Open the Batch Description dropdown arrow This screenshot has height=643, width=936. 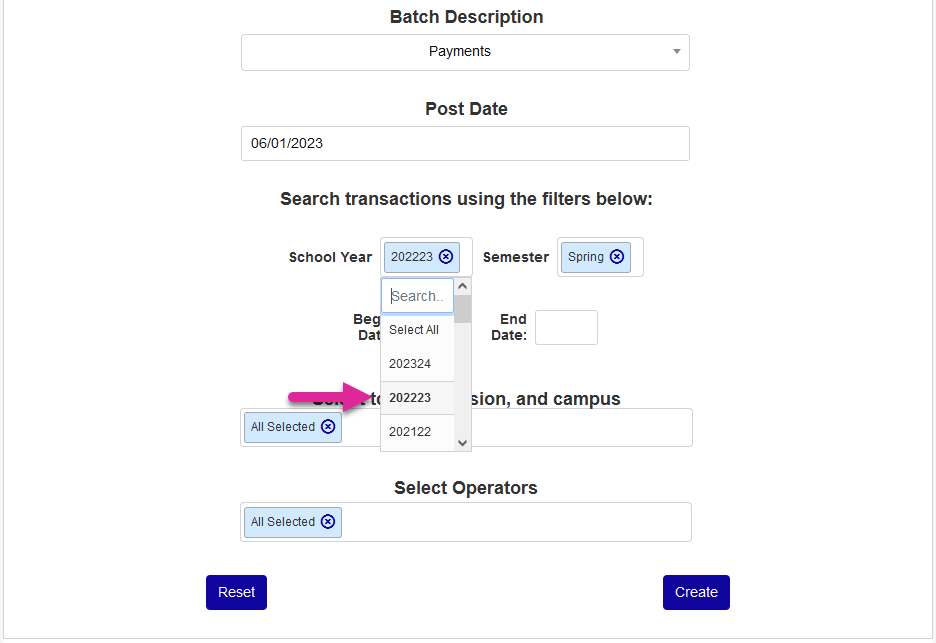pos(676,52)
